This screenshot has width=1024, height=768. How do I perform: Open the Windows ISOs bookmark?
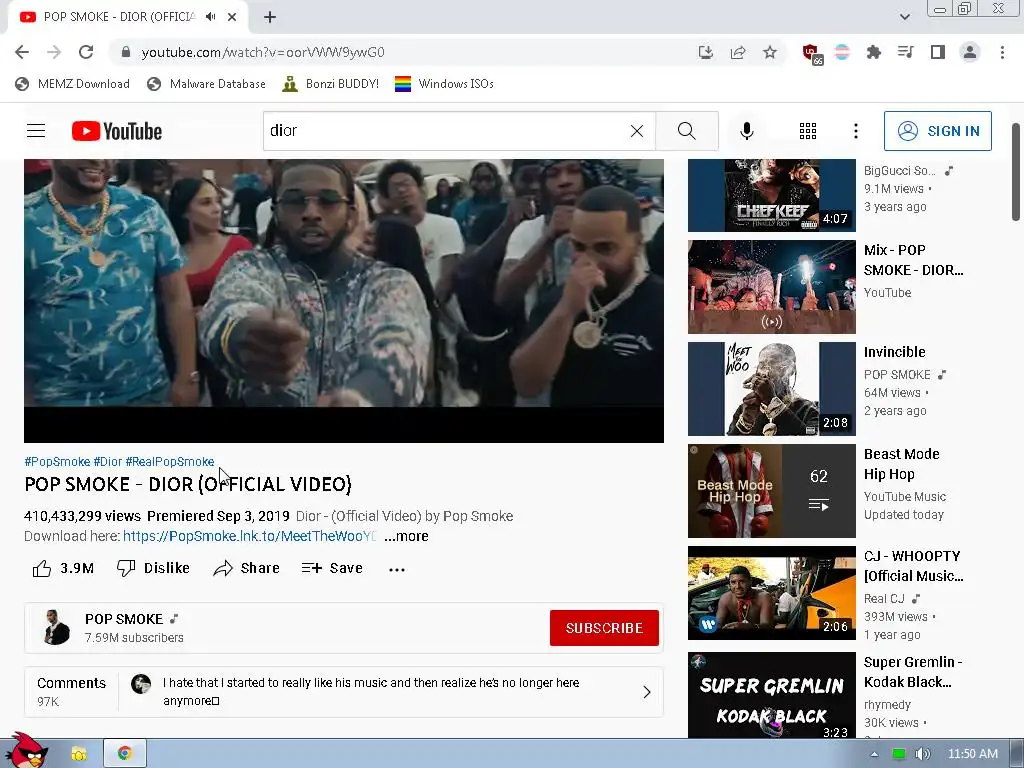(x=444, y=84)
